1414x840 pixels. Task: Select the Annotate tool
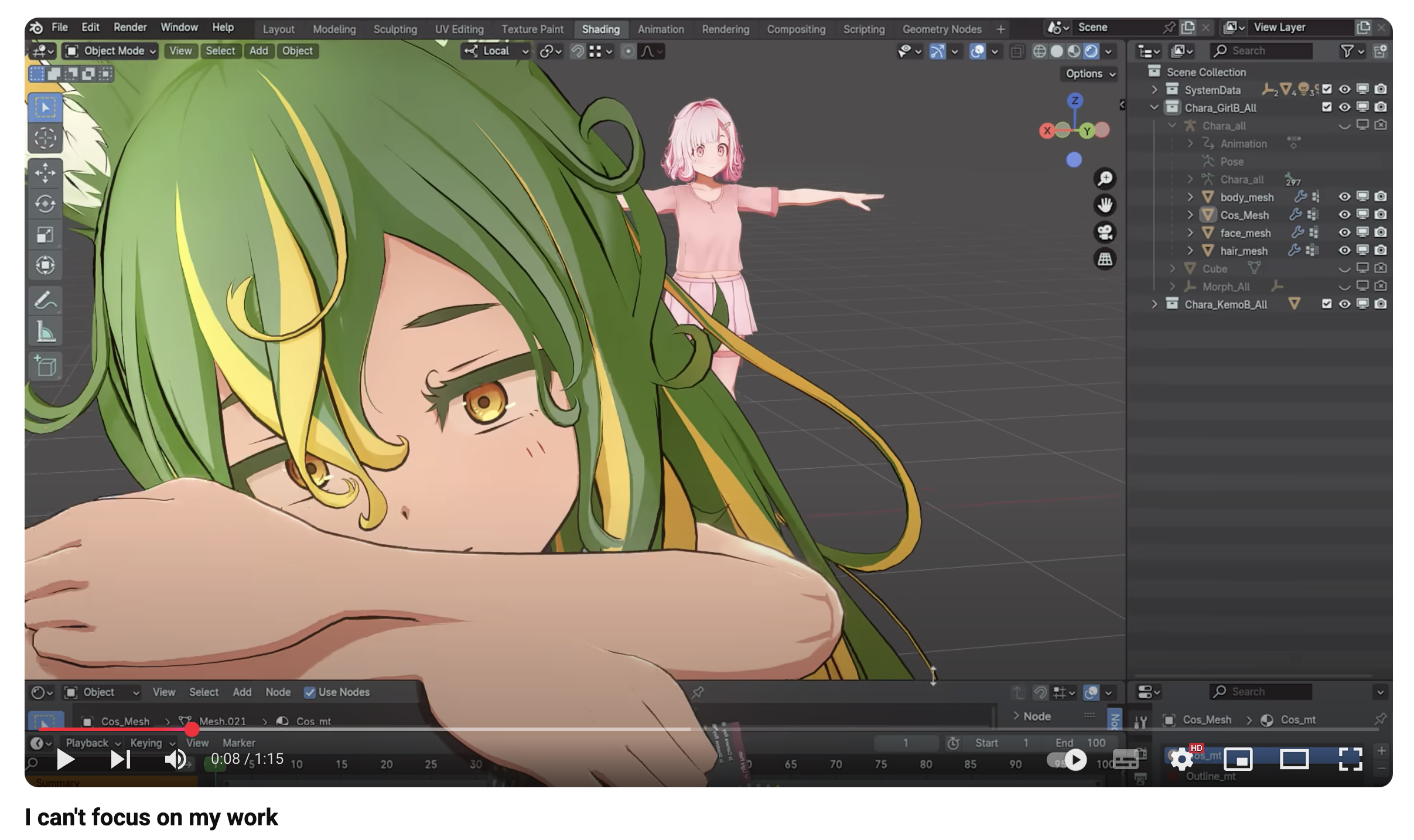45,301
